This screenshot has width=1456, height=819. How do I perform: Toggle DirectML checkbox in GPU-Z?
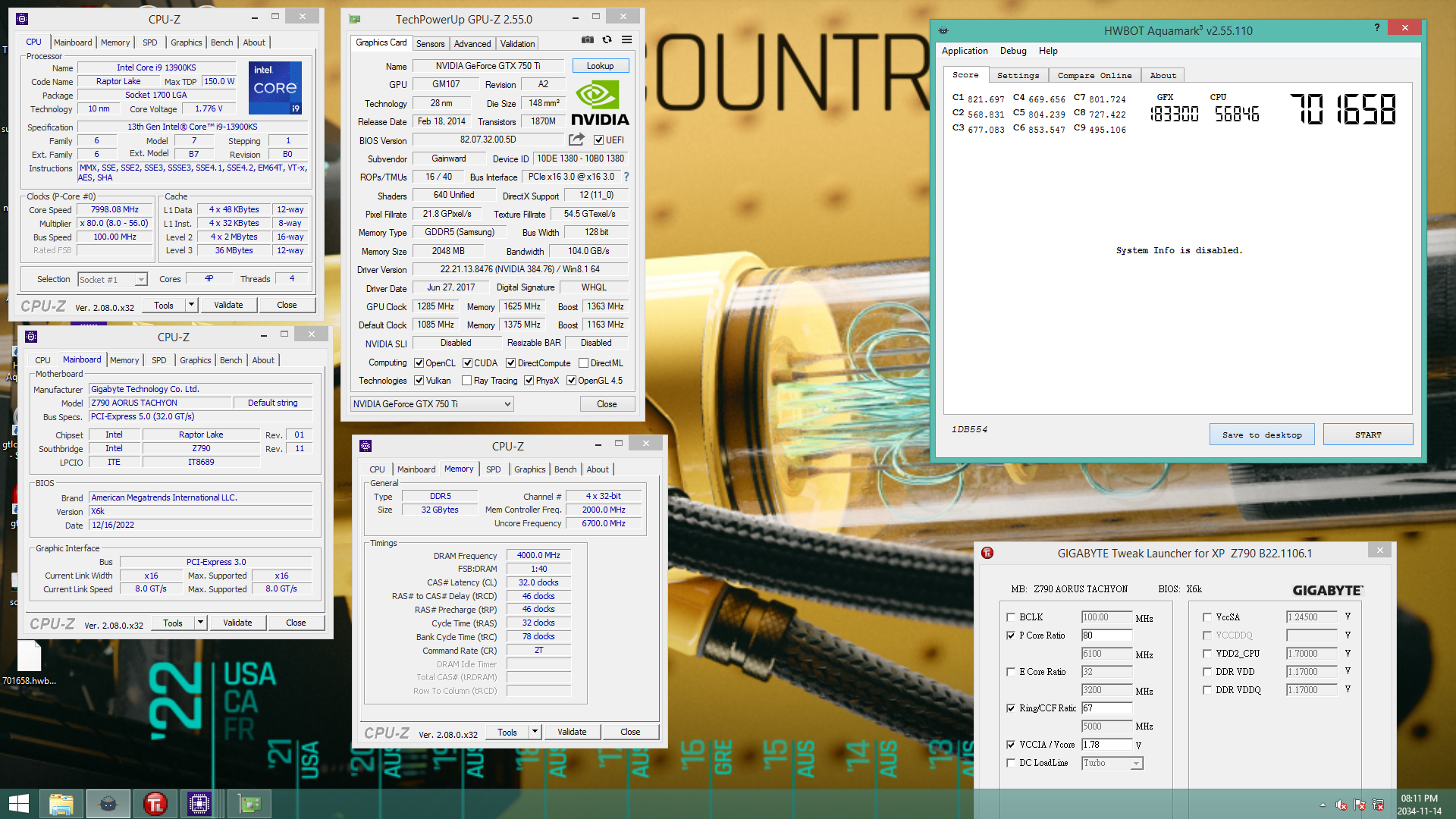[583, 363]
